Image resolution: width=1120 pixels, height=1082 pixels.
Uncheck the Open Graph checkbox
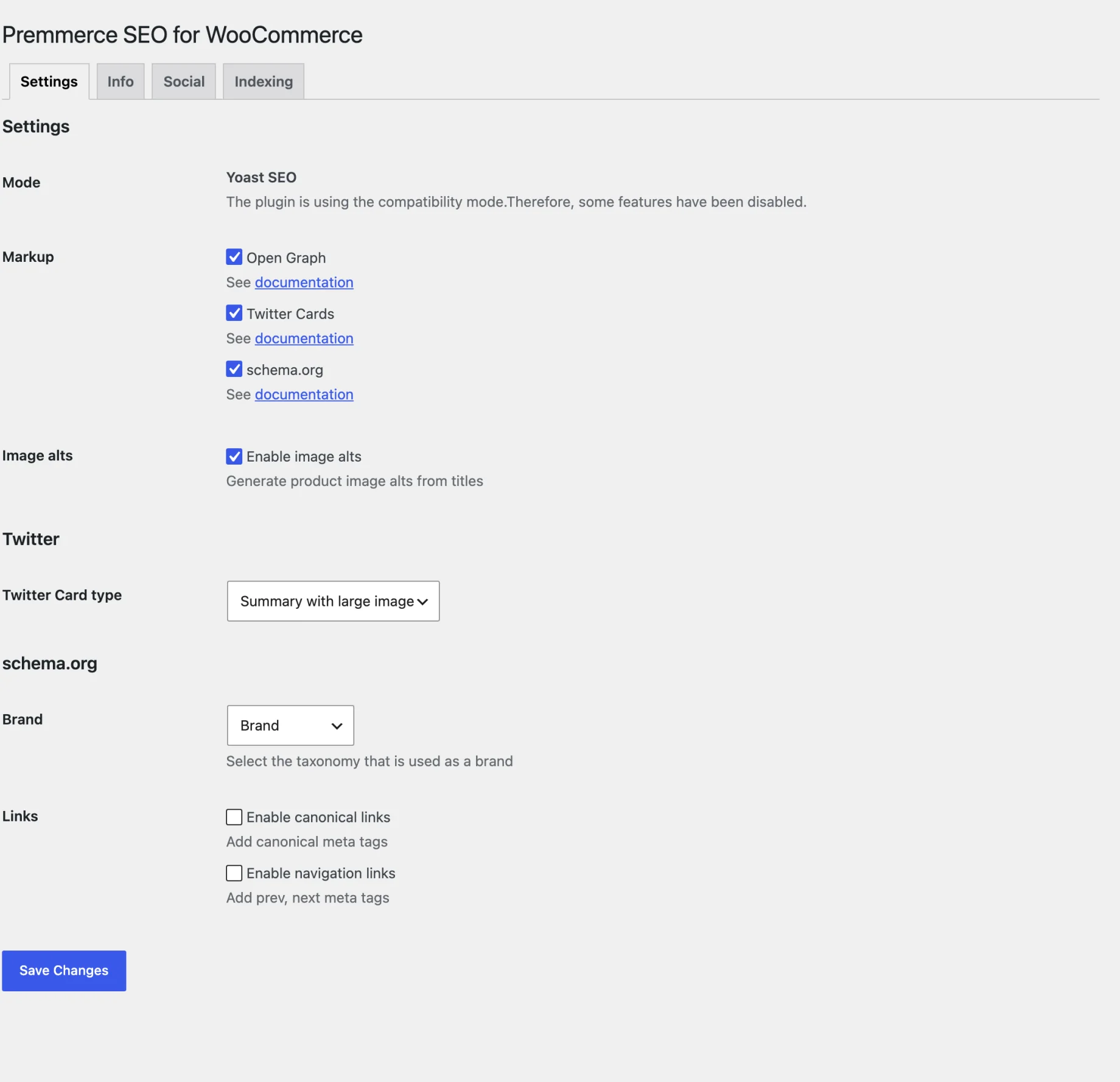pyautogui.click(x=234, y=257)
